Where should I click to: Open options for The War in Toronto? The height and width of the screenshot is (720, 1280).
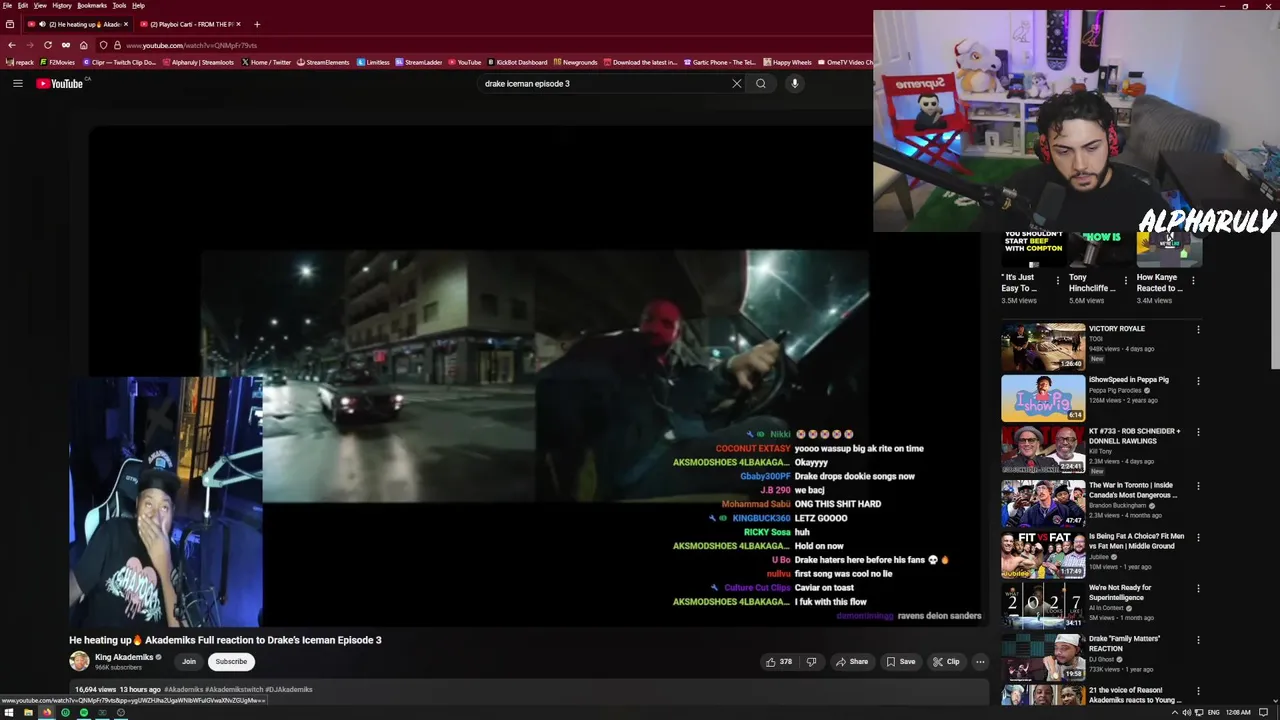pos(1198,486)
